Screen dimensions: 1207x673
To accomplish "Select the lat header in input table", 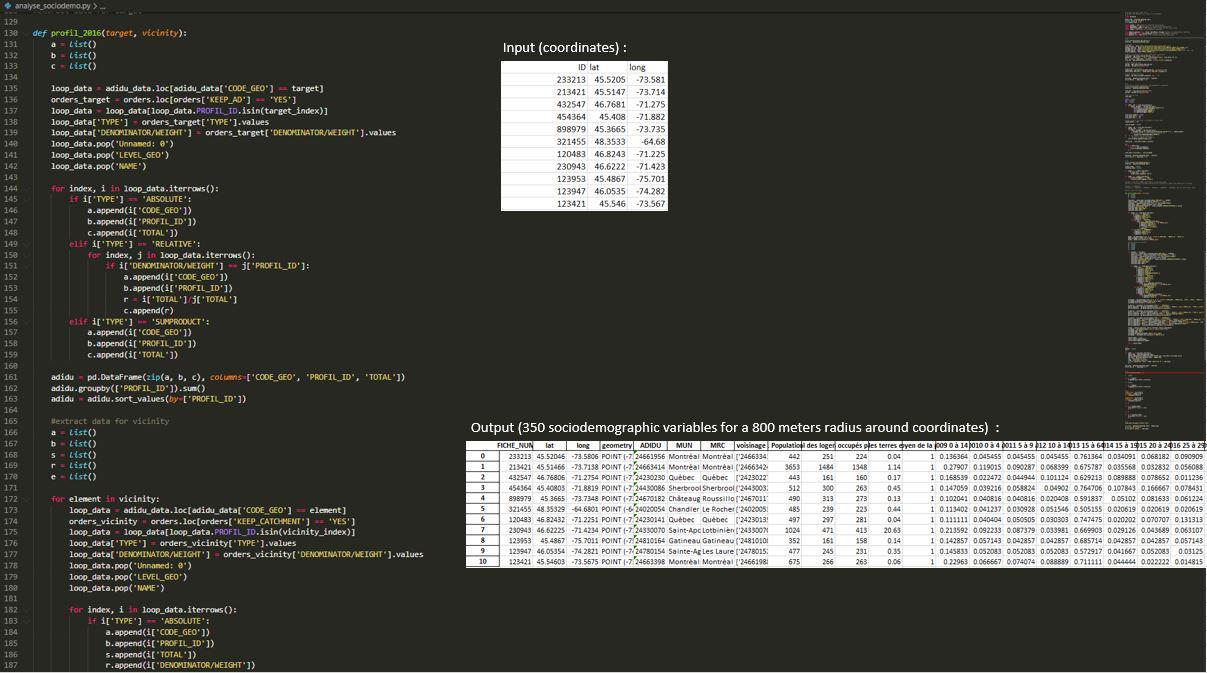I will point(596,67).
